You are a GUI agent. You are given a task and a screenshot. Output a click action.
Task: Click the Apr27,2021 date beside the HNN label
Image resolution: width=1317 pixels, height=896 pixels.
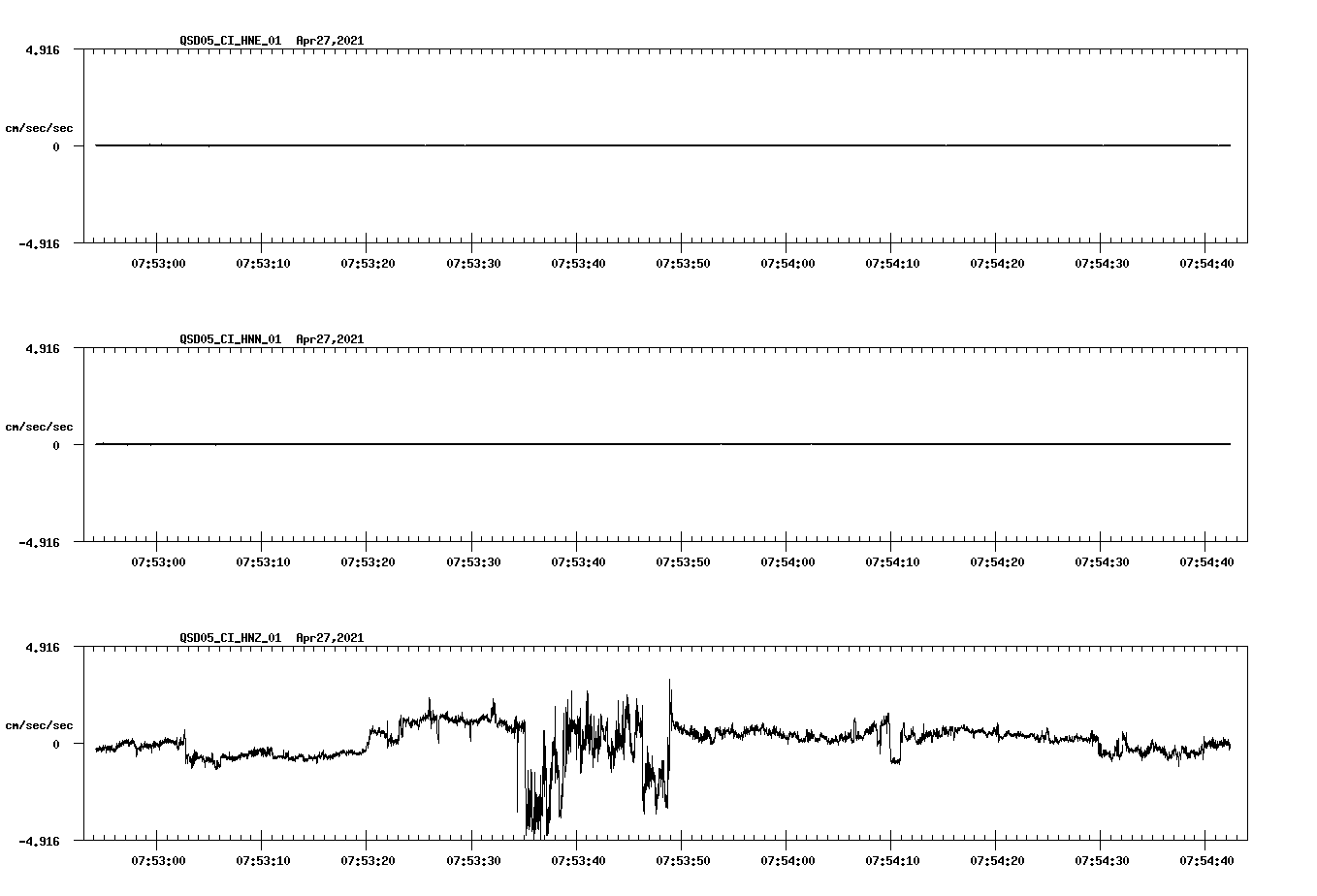point(329,339)
